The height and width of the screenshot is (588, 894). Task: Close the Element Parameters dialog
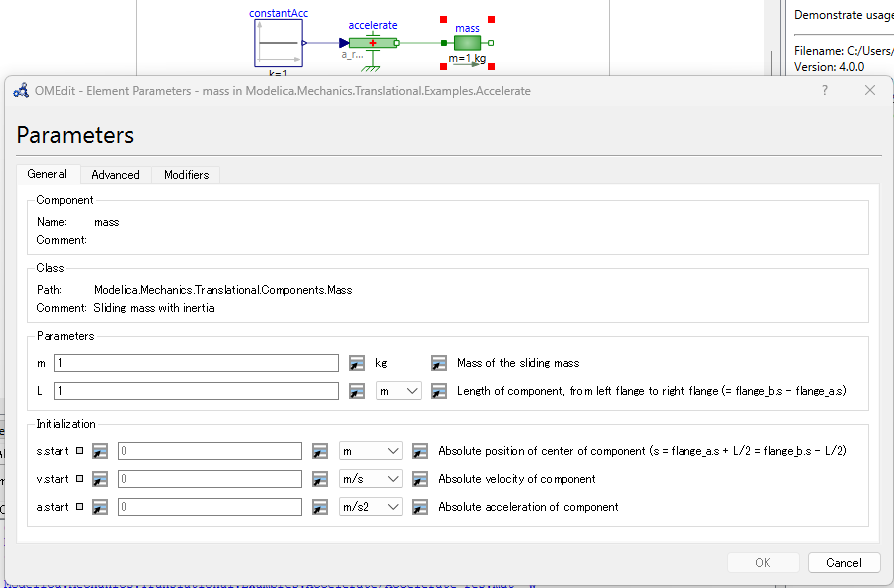(x=869, y=90)
